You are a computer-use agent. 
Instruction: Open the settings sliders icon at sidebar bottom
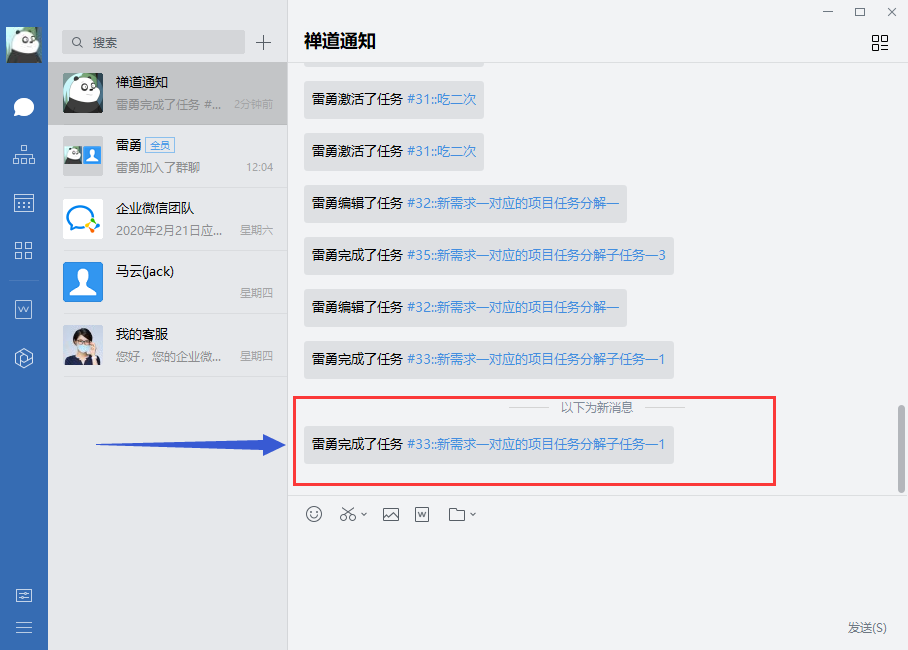tap(24, 596)
